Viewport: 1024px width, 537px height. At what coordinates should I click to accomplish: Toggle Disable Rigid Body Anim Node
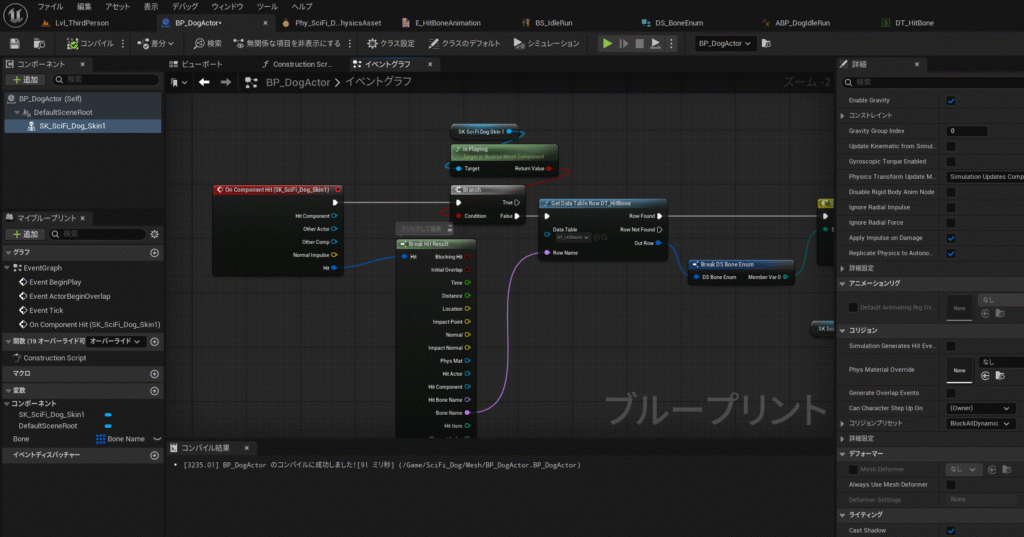pyautogui.click(x=951, y=192)
